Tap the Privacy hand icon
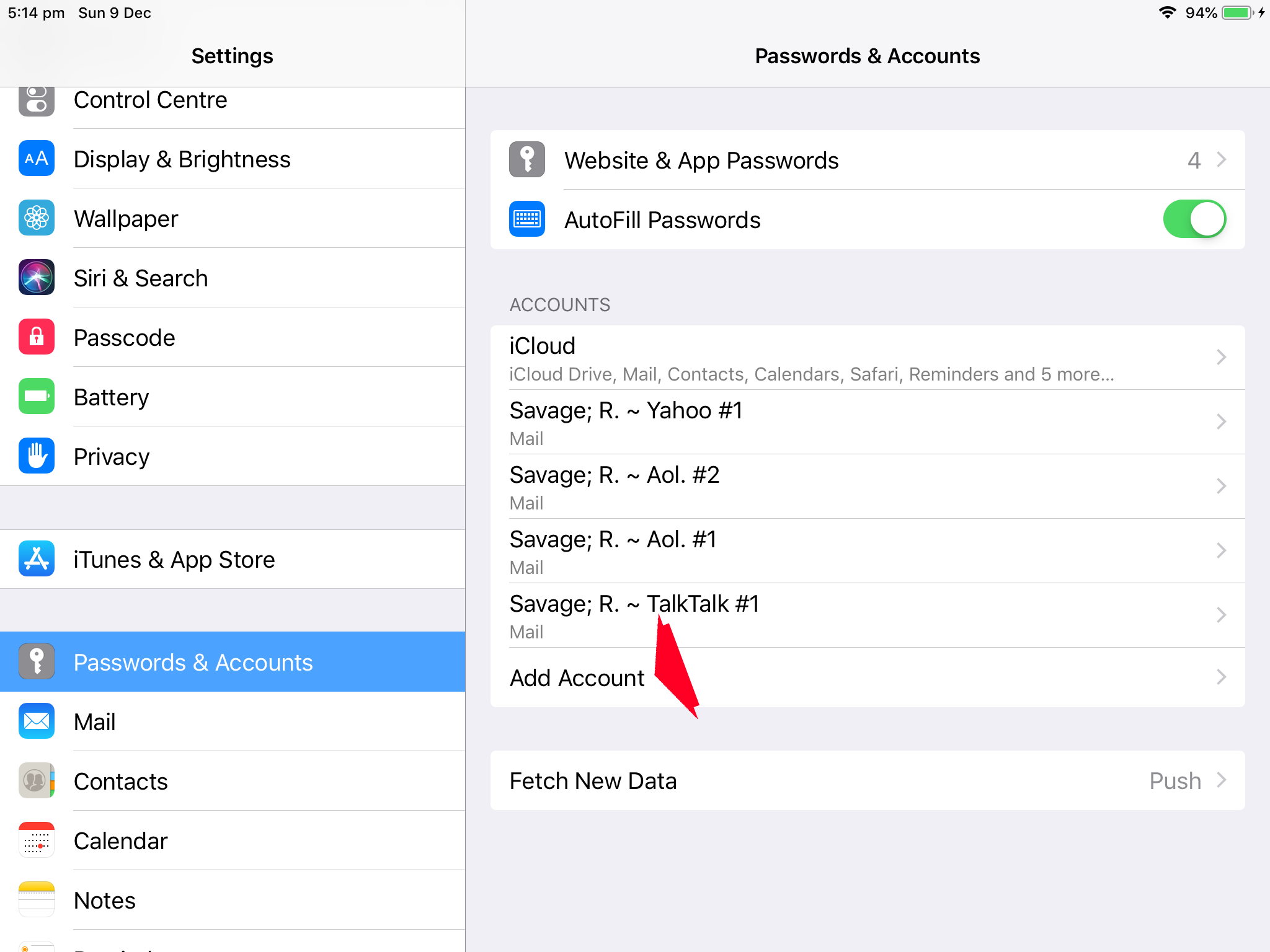This screenshot has height=952, width=1270. click(37, 456)
